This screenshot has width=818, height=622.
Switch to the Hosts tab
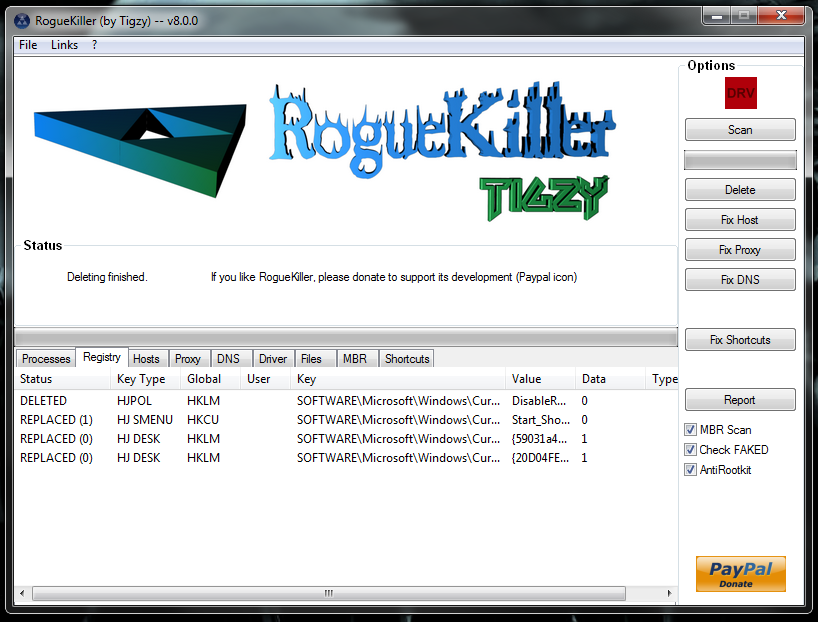click(146, 358)
